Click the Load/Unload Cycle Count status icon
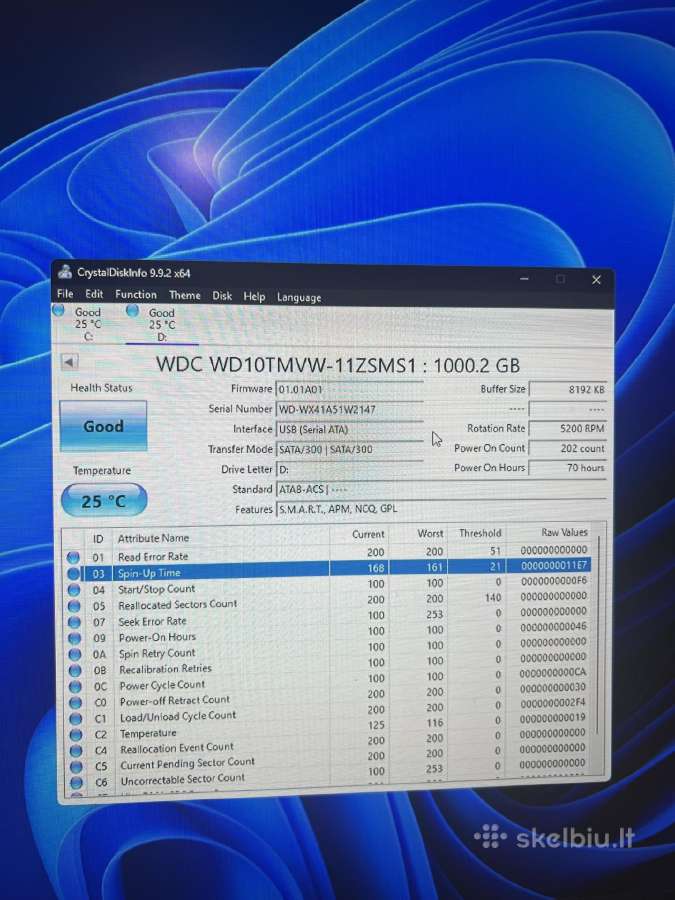The width and height of the screenshot is (675, 900). click(x=76, y=718)
